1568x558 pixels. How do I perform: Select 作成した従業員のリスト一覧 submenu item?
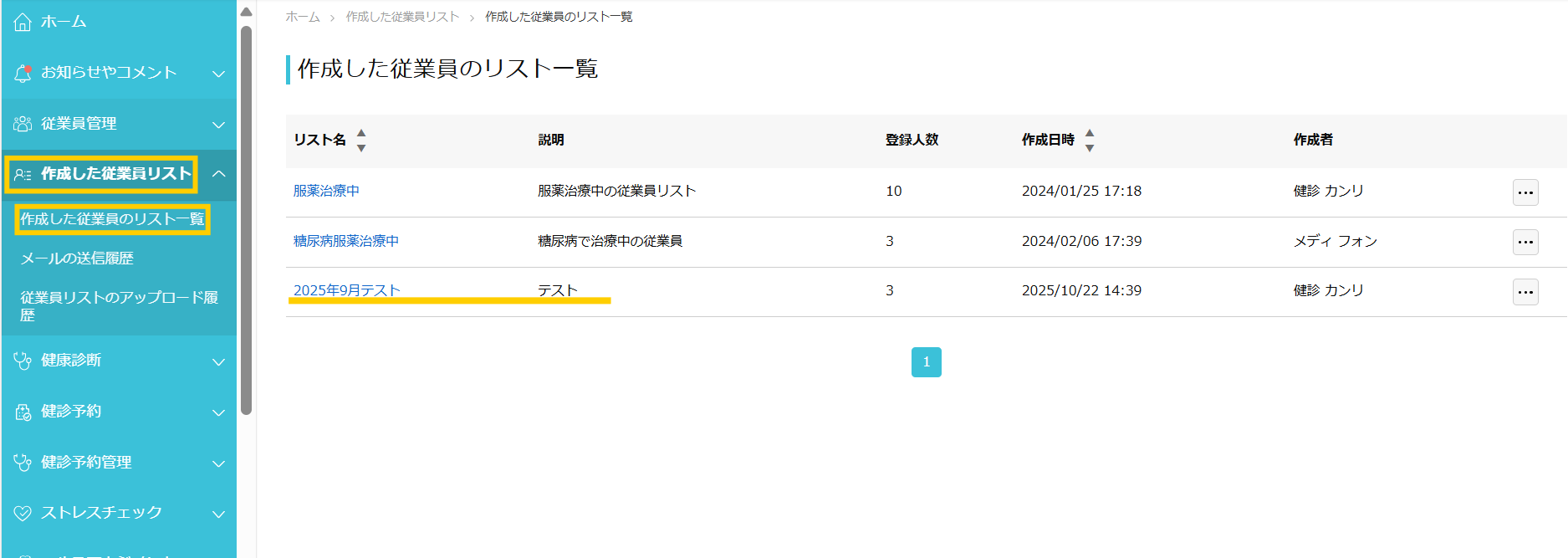tap(112, 219)
